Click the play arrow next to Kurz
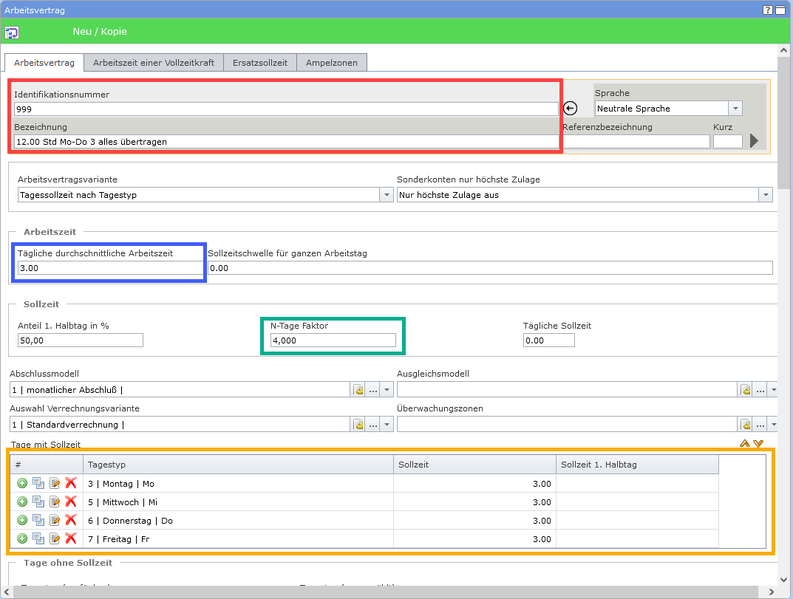 point(755,141)
